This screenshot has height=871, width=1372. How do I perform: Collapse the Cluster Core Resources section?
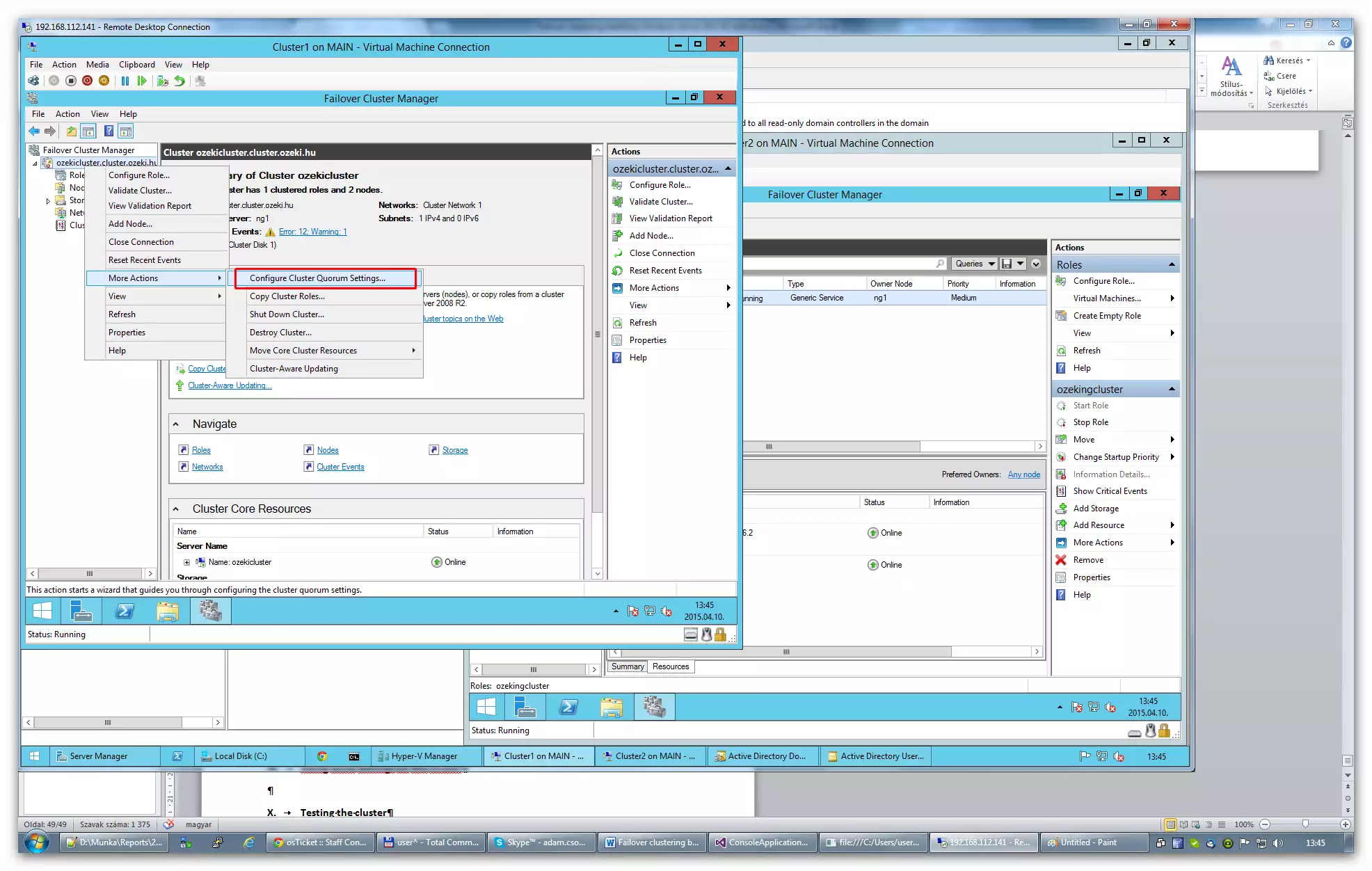[176, 509]
